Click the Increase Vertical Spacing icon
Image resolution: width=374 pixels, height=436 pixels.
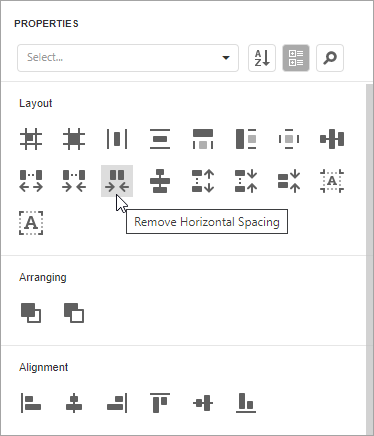click(203, 181)
